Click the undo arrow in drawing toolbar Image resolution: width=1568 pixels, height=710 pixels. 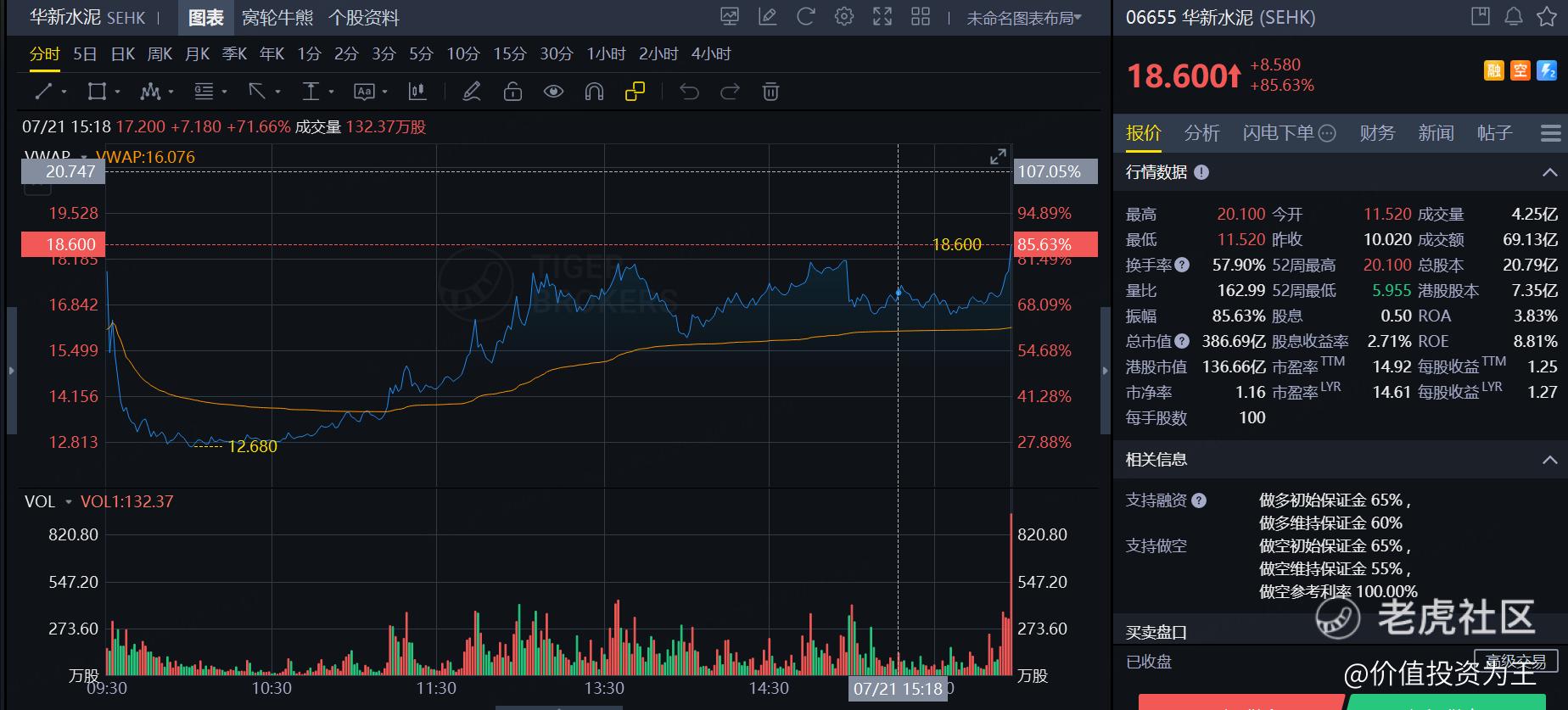pos(689,92)
